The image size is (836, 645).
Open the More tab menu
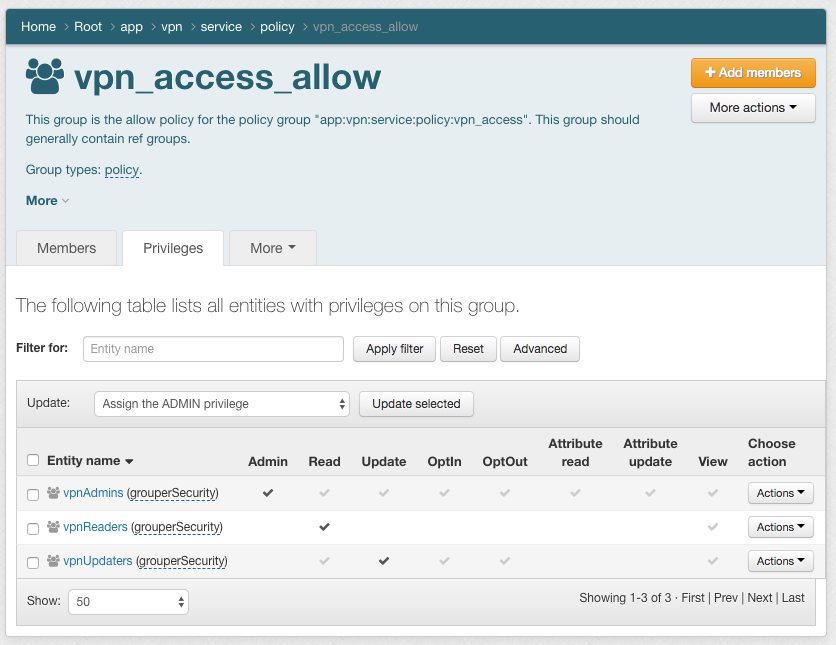click(272, 248)
